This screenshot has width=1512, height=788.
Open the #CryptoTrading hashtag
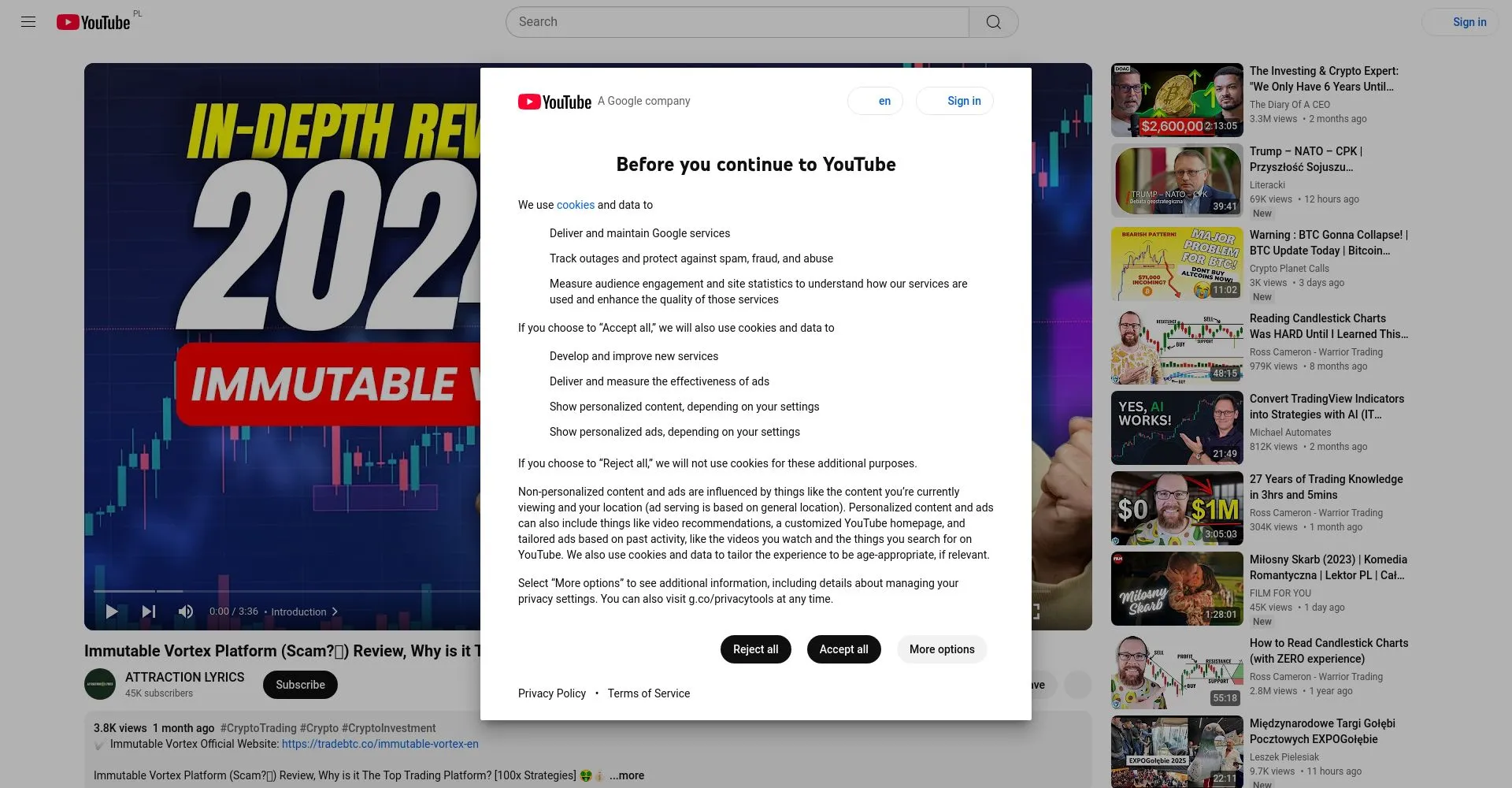(x=258, y=728)
